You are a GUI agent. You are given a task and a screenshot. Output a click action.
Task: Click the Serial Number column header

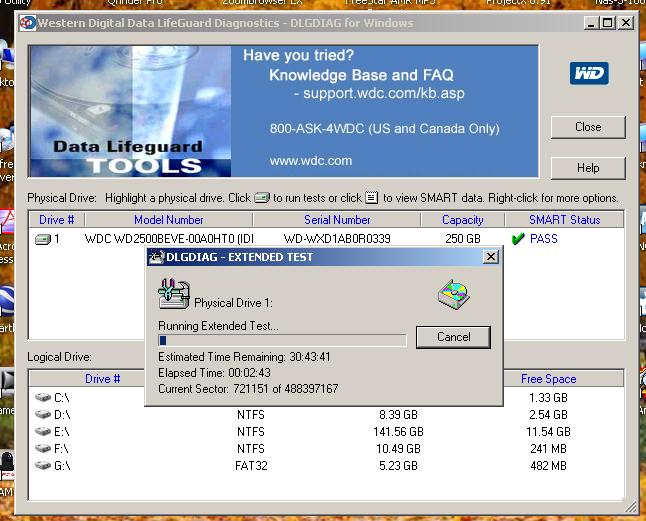(337, 220)
